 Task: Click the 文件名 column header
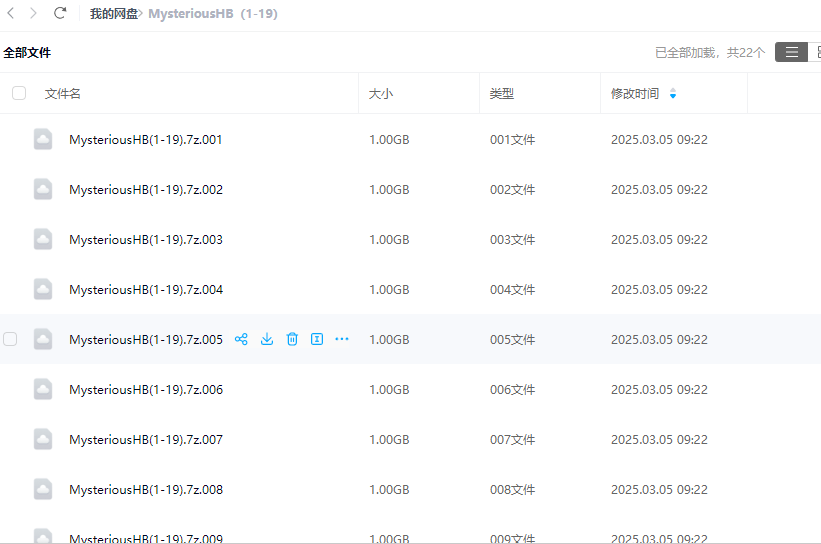[62, 93]
